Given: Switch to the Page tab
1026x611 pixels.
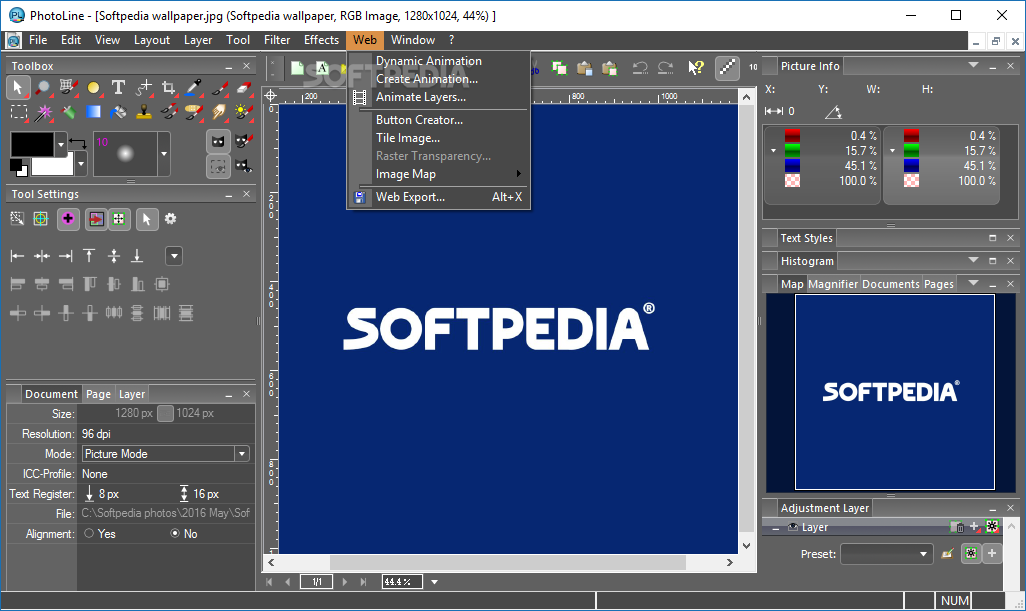Looking at the screenshot, I should click(98, 394).
